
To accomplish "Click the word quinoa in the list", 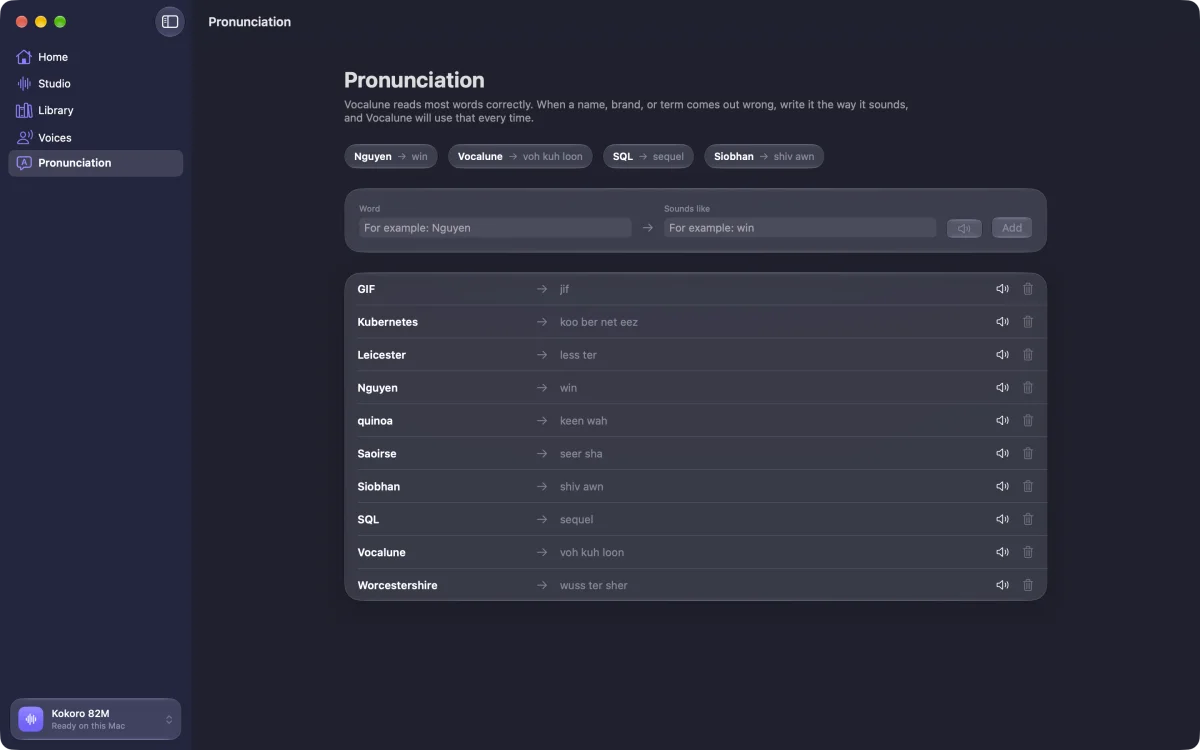I will point(375,421).
